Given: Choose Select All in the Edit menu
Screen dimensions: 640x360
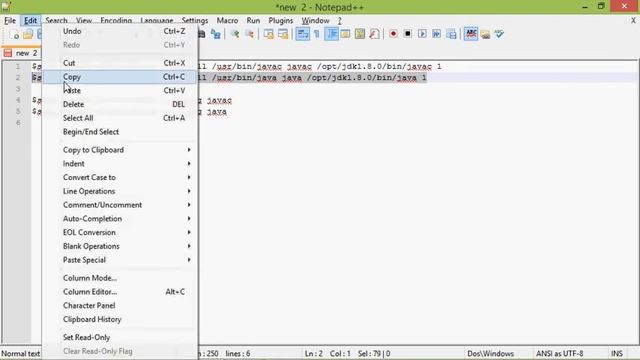Looking at the screenshot, I should 120,118.
